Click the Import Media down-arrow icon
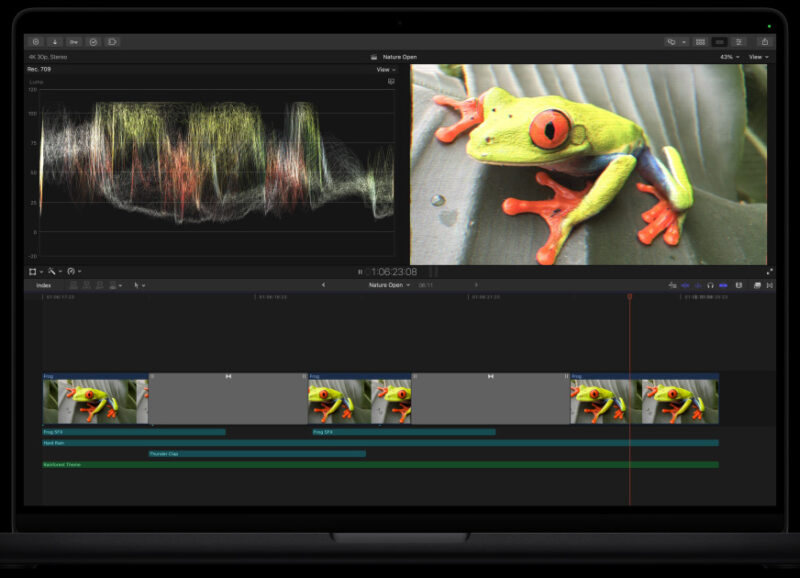 [55, 42]
